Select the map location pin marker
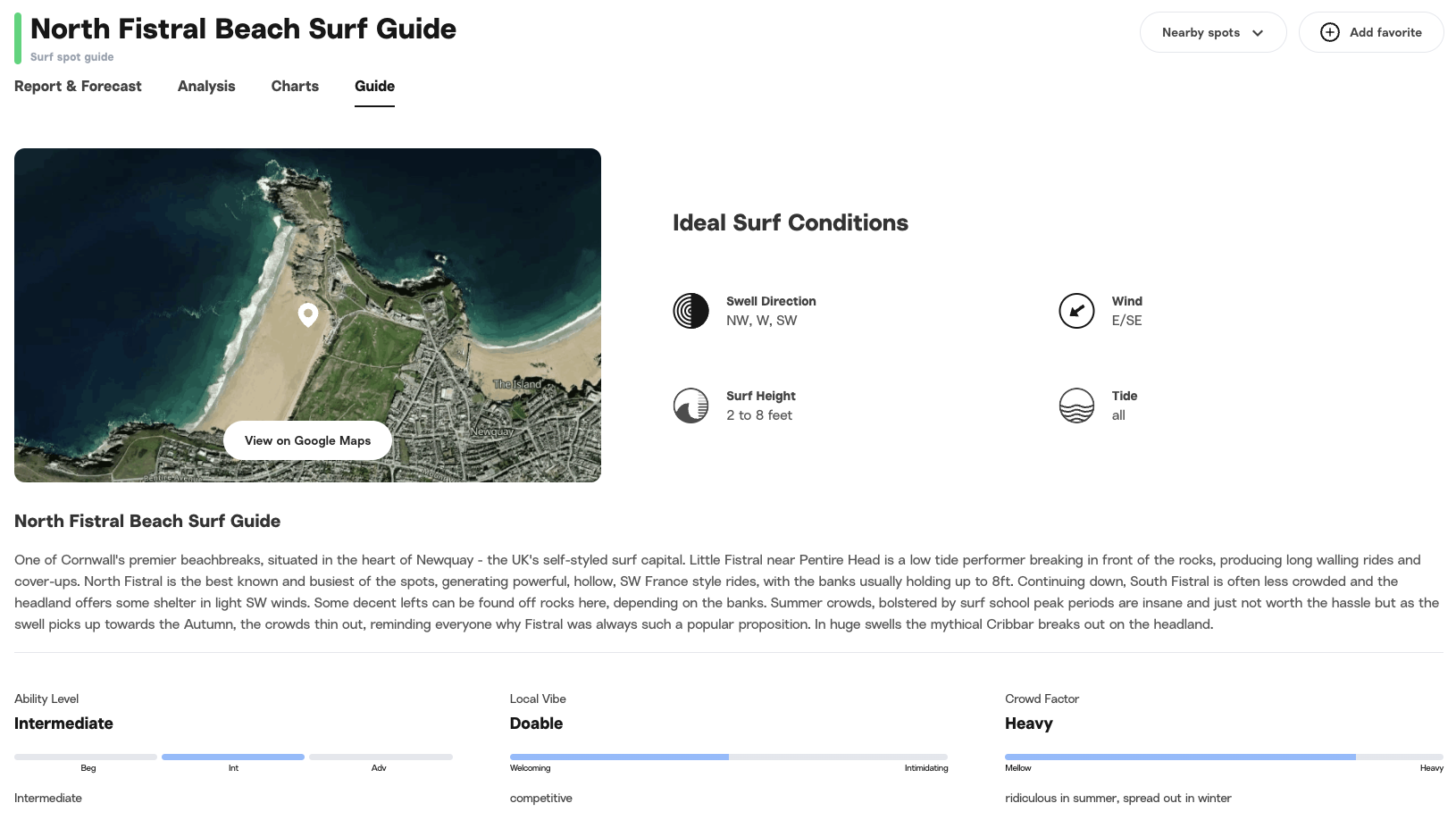 click(307, 314)
